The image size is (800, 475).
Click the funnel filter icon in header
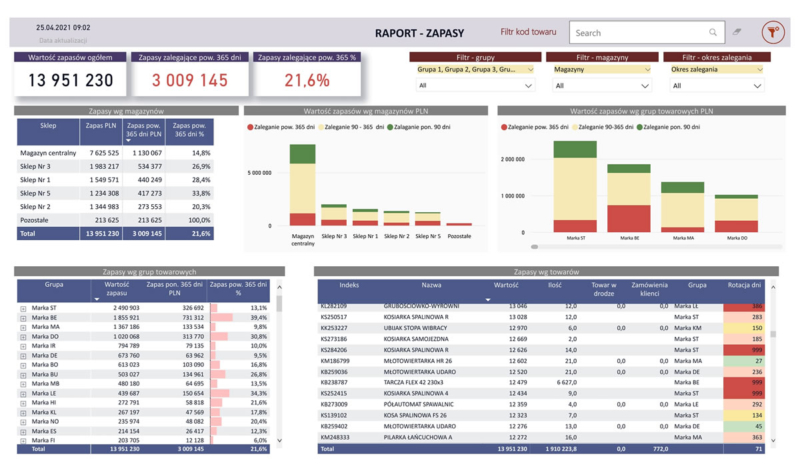click(772, 33)
